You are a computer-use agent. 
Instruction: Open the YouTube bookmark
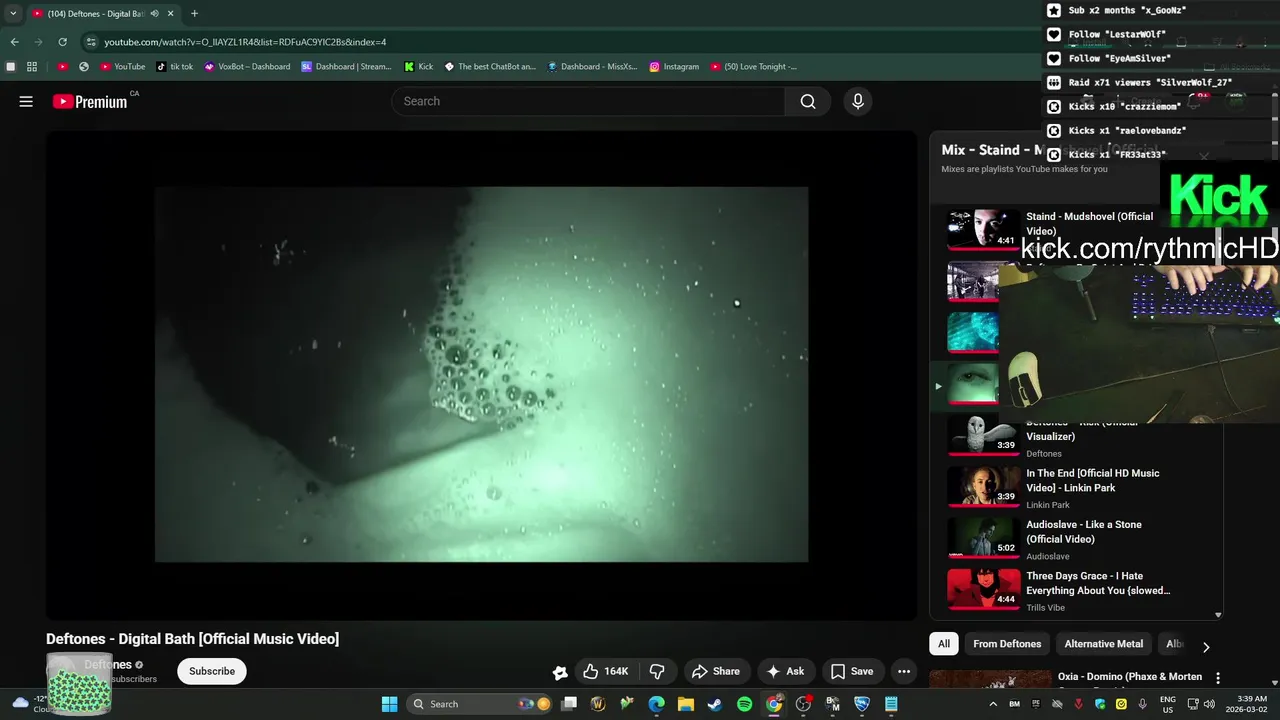(x=123, y=67)
